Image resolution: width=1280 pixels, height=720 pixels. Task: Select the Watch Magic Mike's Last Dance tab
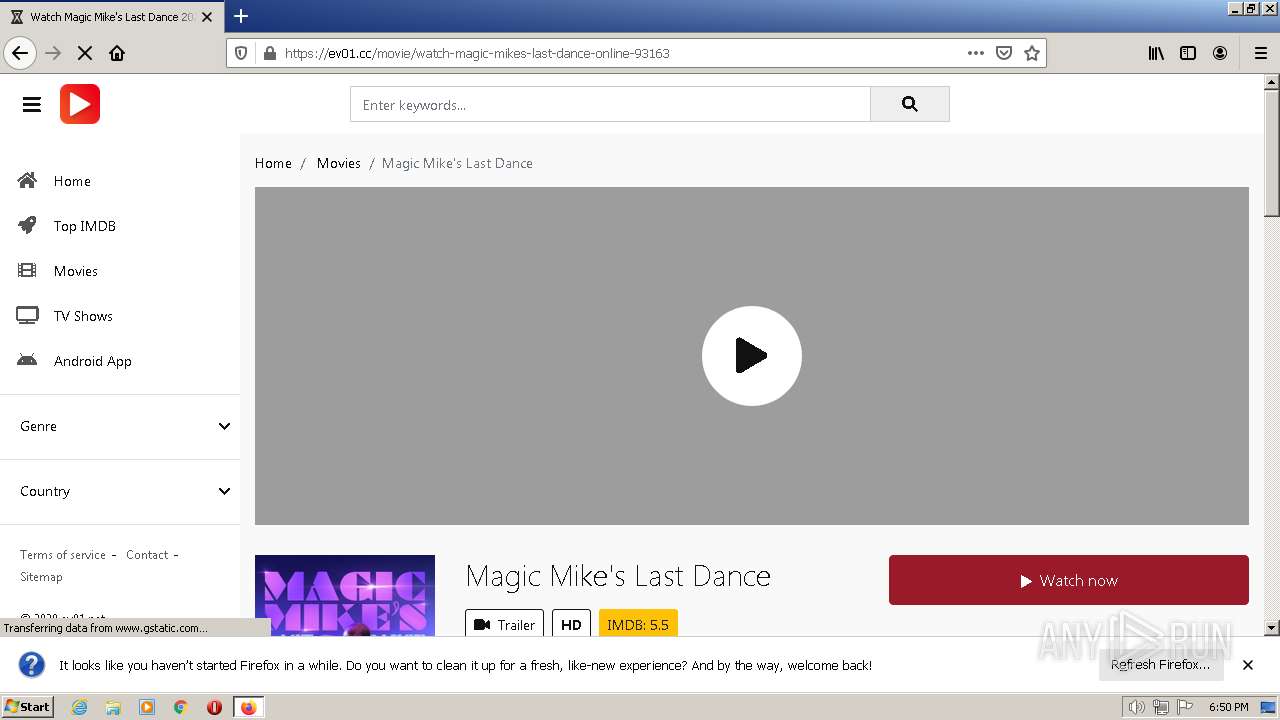click(110, 17)
